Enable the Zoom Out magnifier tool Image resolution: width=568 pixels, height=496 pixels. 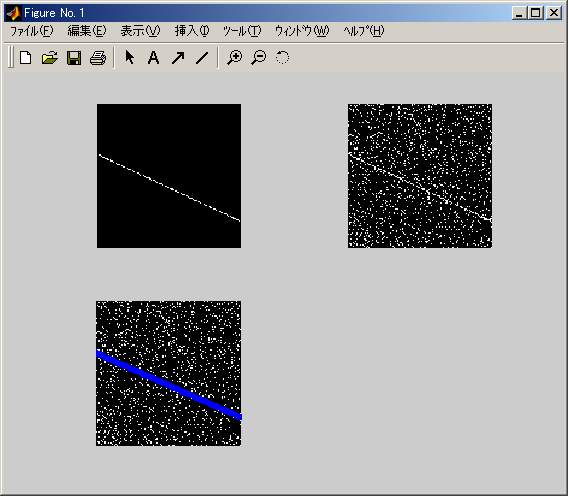tap(259, 58)
